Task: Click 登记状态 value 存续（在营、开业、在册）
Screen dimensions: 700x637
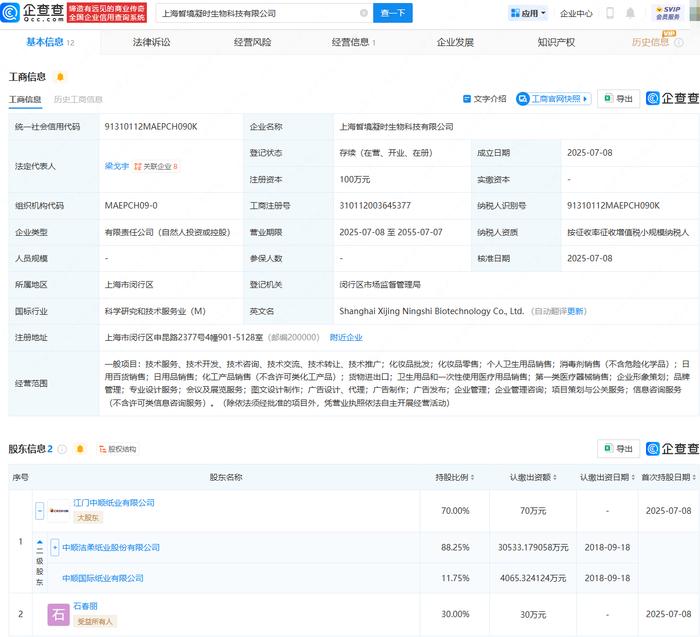Action: 386,153
